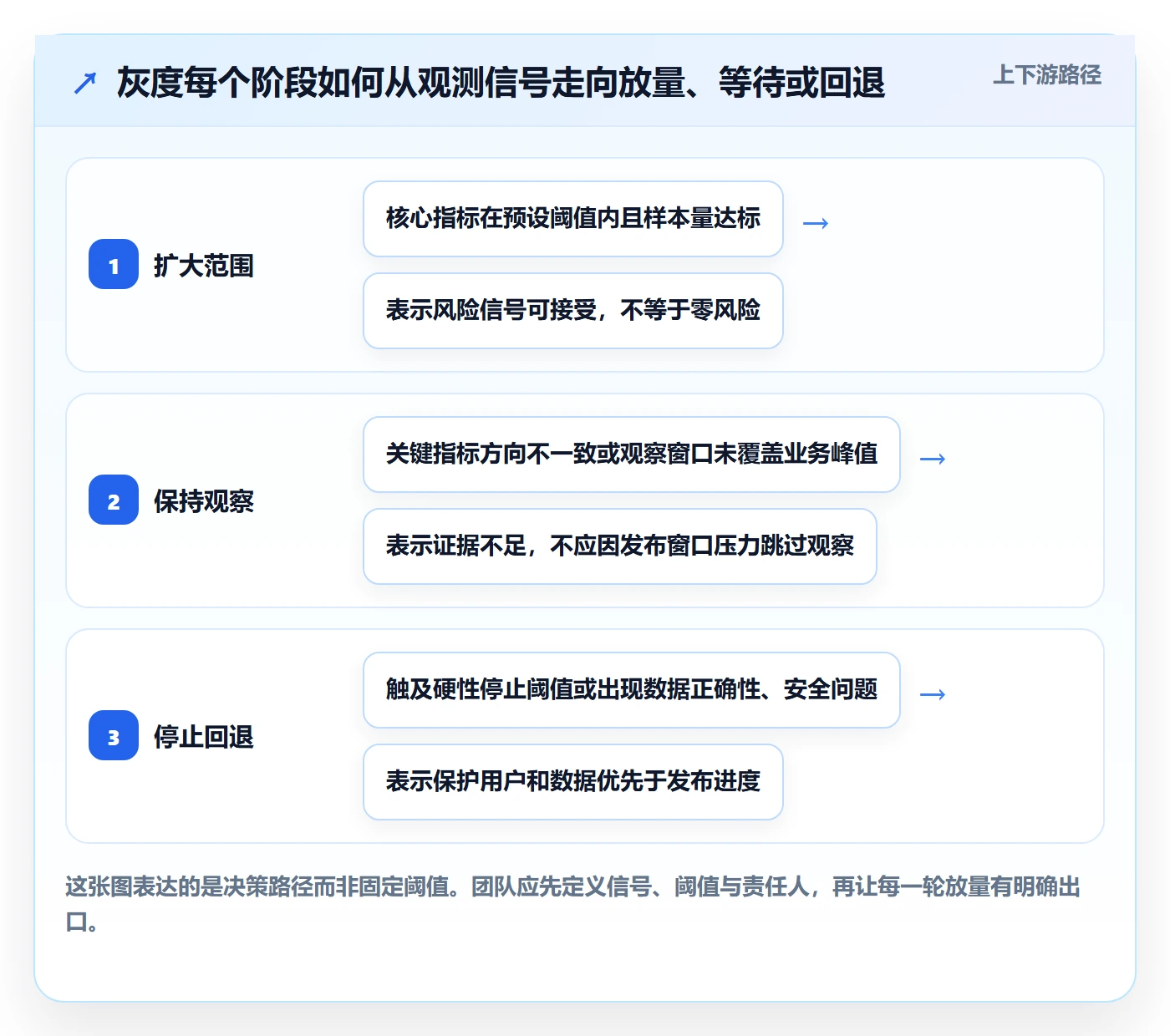The image size is (1170, 1036).
Task: Click the 停止回退 stage label
Action: pyautogui.click(x=204, y=737)
